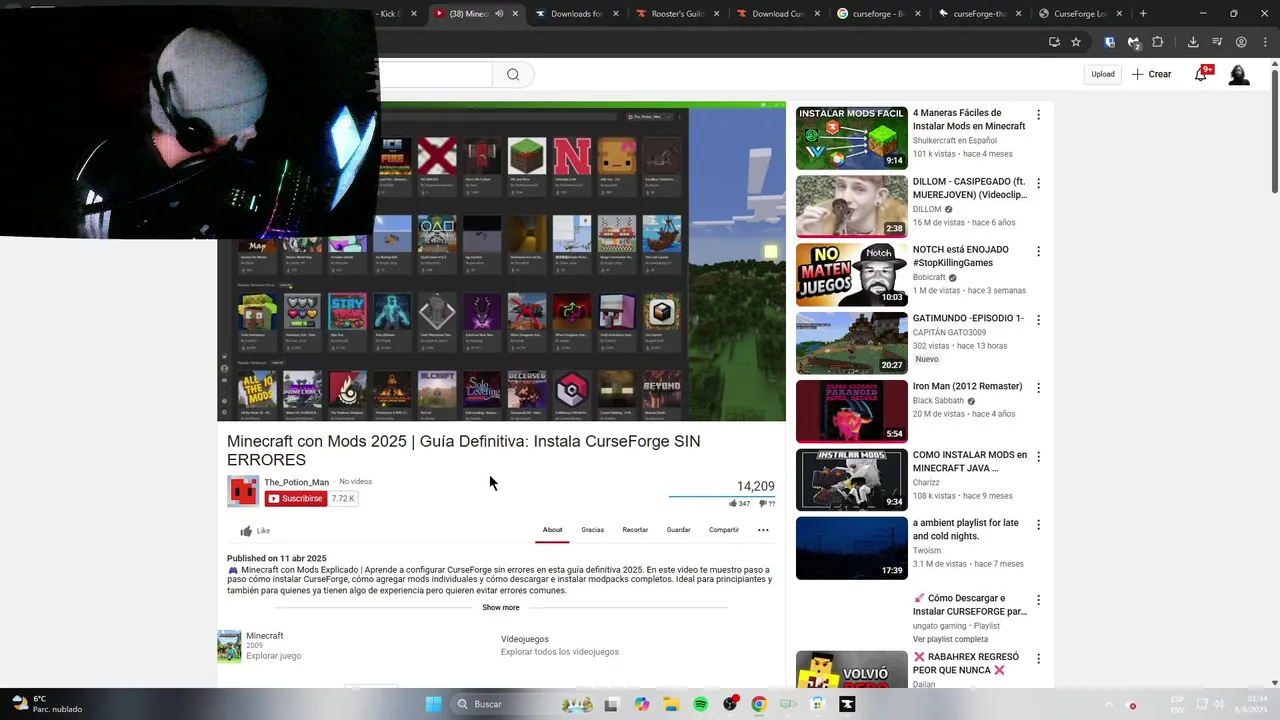This screenshot has height=720, width=1280.
Task: Open File Explorer from the taskbar
Action: [x=671, y=704]
